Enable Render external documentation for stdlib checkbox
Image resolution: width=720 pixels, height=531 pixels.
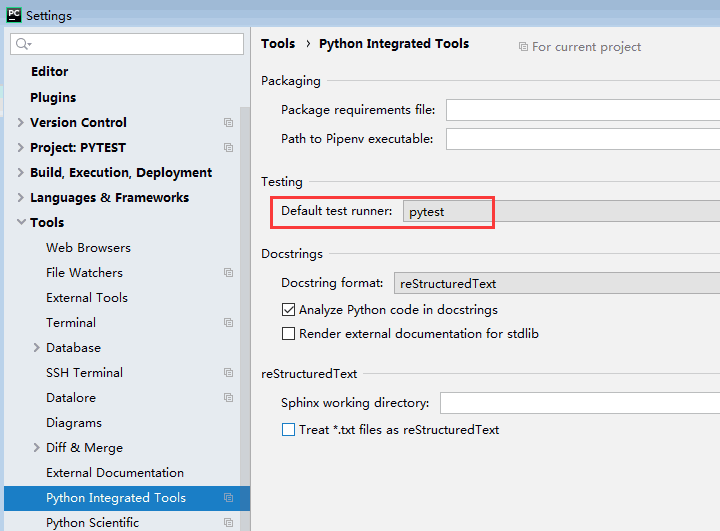288,333
